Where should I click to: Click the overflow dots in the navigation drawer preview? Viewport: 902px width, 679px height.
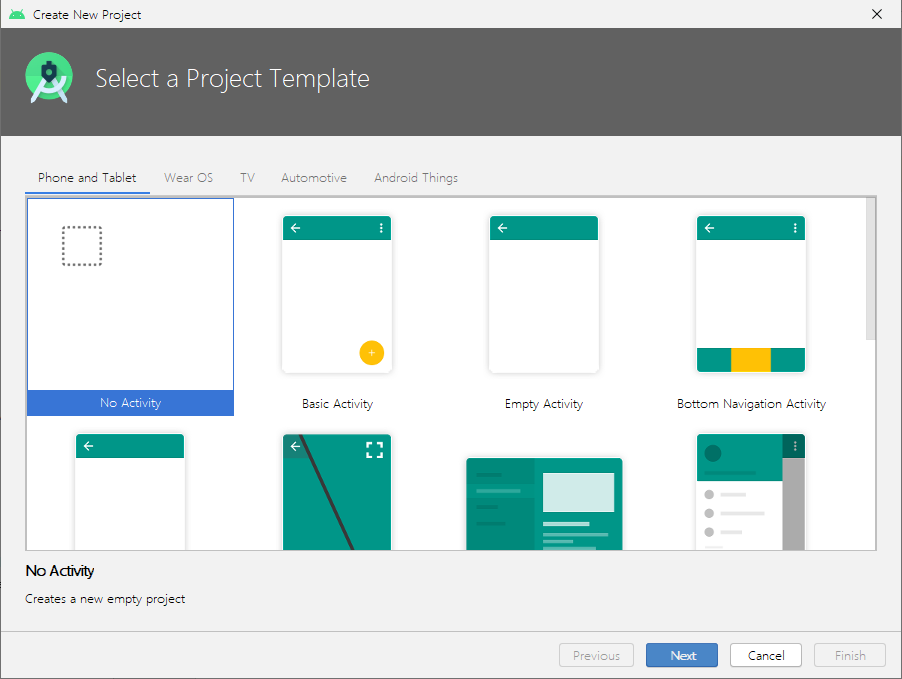pos(795,446)
